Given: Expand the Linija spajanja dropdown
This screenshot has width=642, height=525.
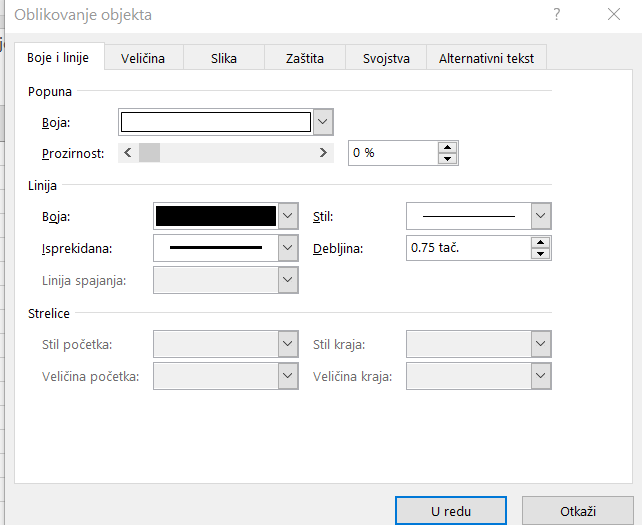Looking at the screenshot, I should click(288, 280).
